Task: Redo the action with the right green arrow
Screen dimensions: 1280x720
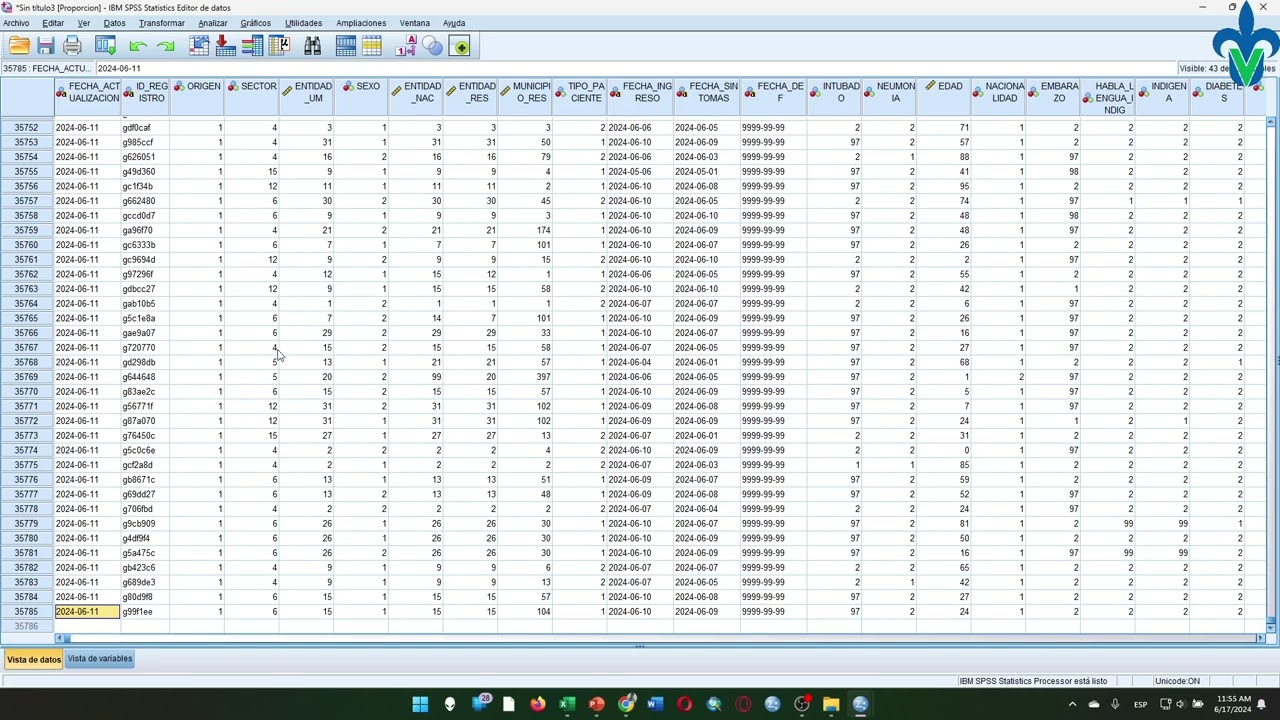Action: tap(165, 46)
